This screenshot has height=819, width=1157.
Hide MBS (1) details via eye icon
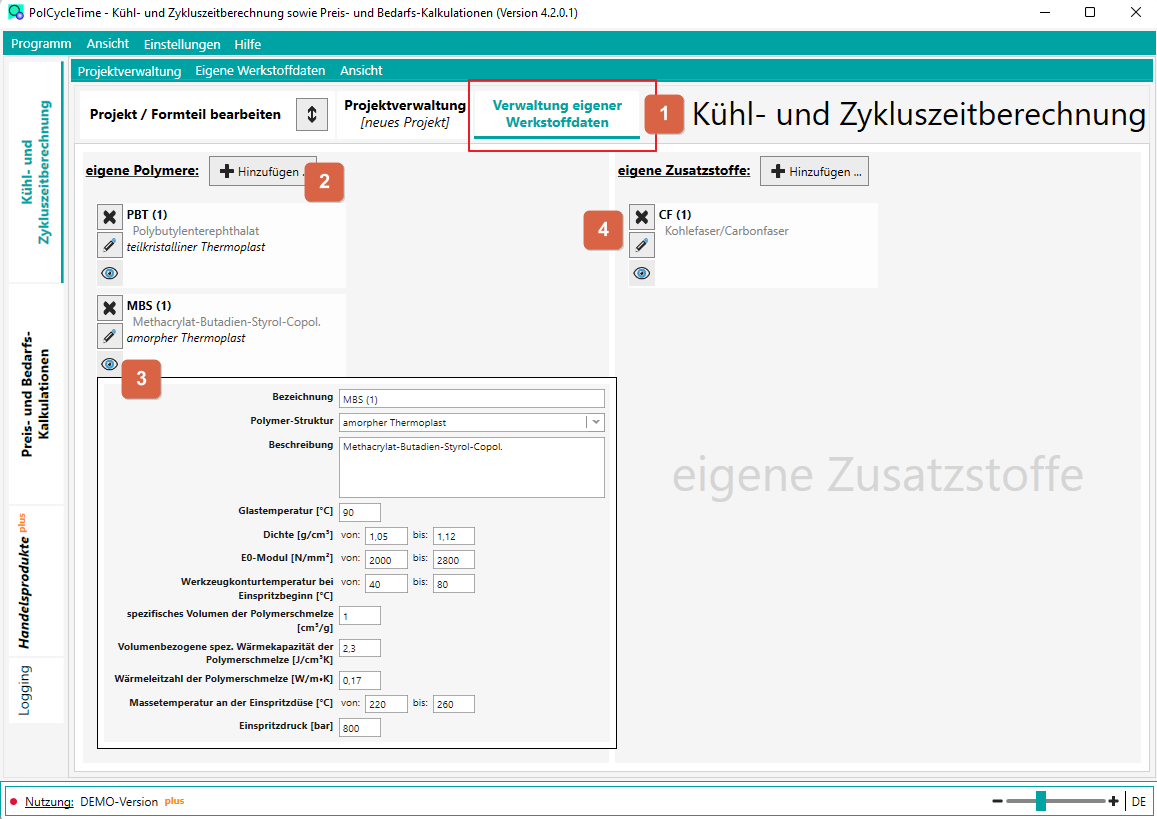point(110,364)
